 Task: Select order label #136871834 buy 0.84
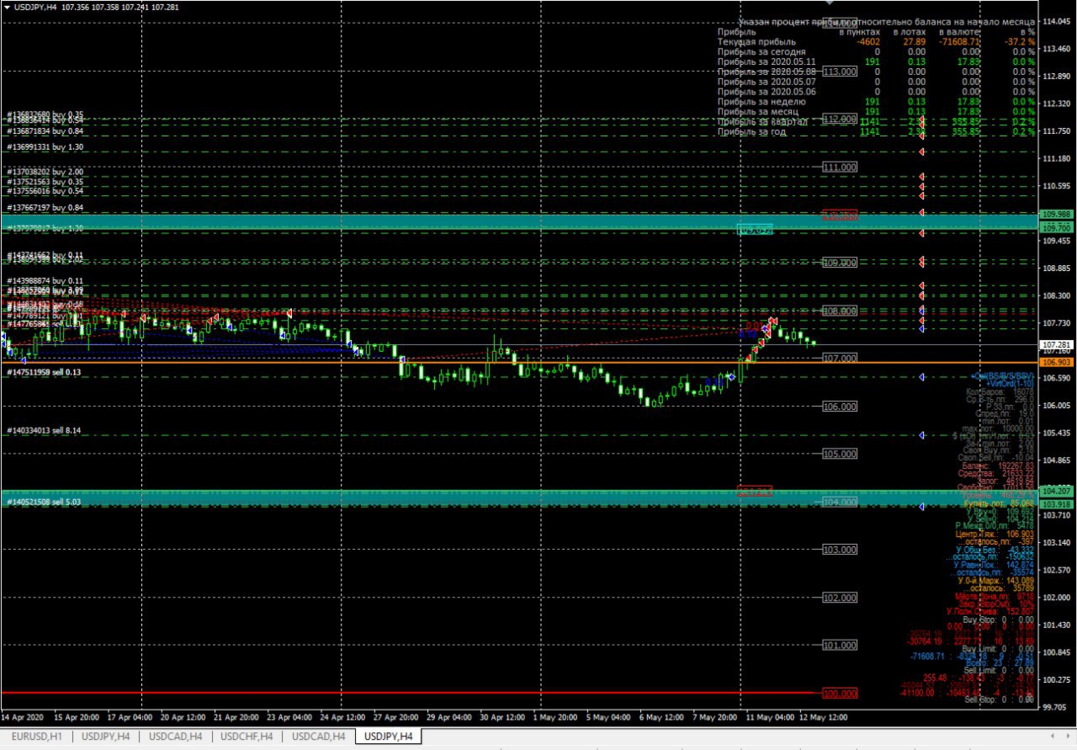(45, 131)
